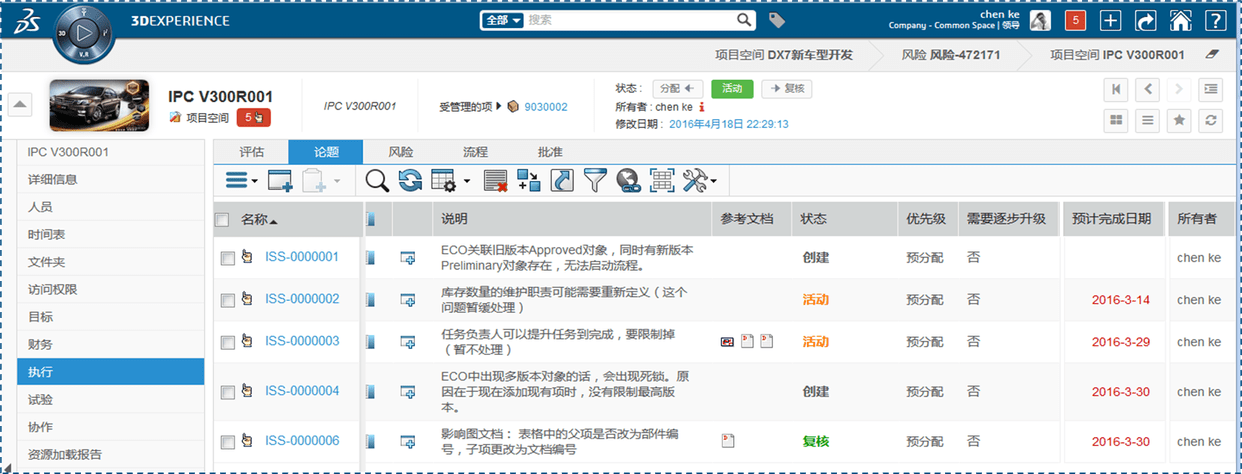The height and width of the screenshot is (474, 1242).
Task: Click the toolbar Refresh arrows icon
Action: [410, 180]
